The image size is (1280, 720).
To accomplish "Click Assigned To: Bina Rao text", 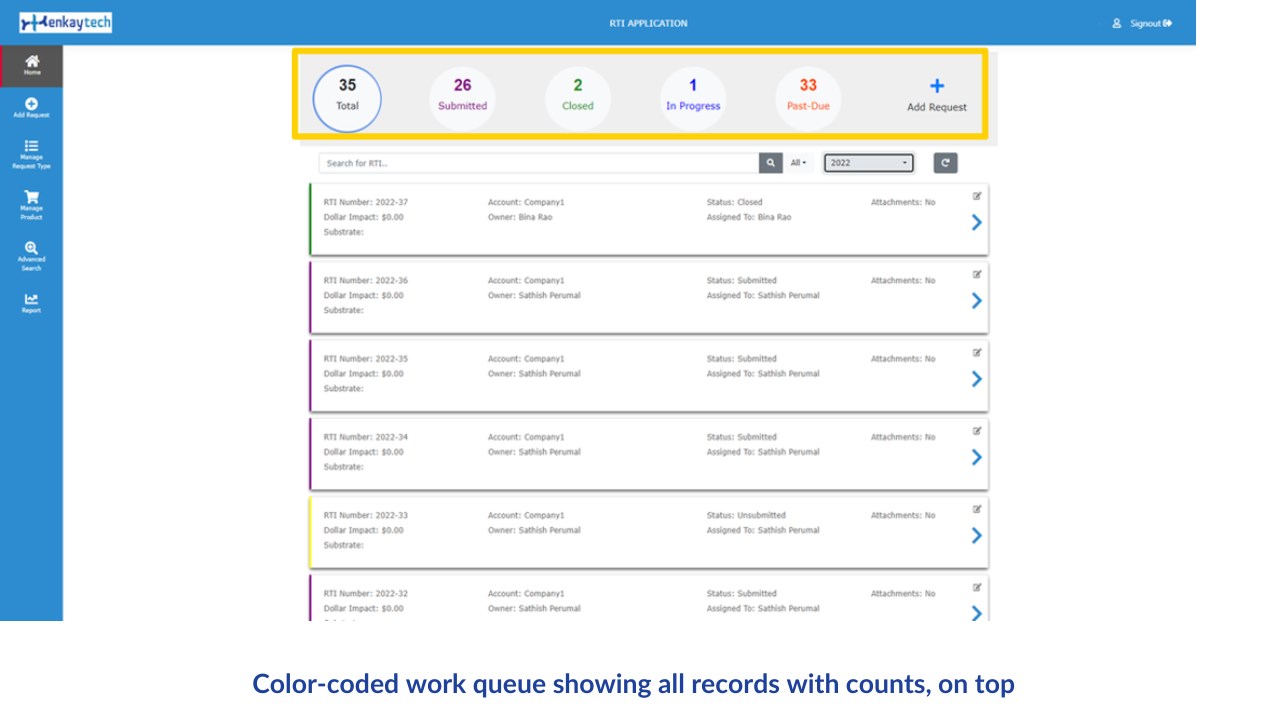I will [749, 217].
